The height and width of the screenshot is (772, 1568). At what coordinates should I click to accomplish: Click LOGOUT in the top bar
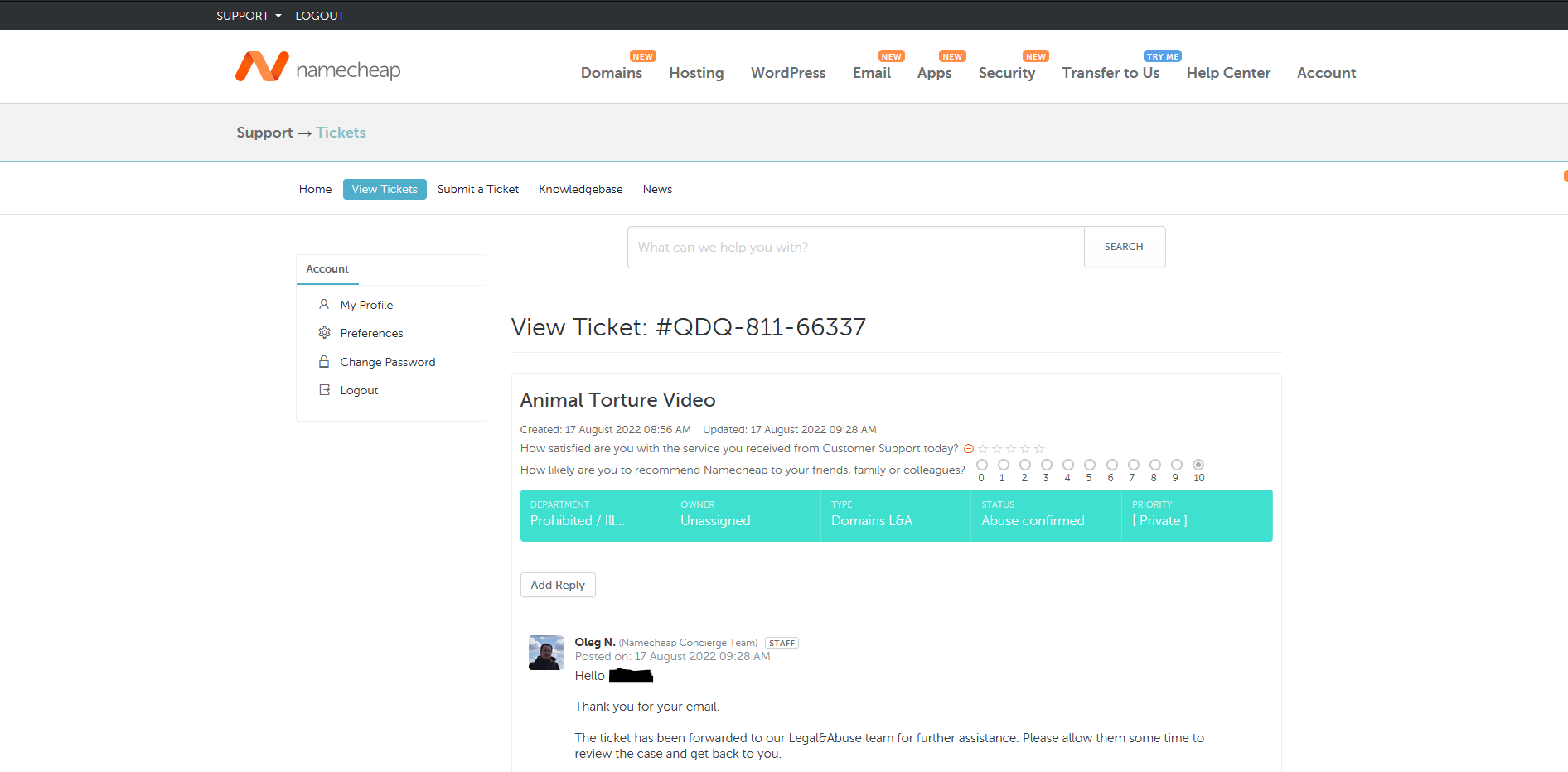pyautogui.click(x=320, y=16)
